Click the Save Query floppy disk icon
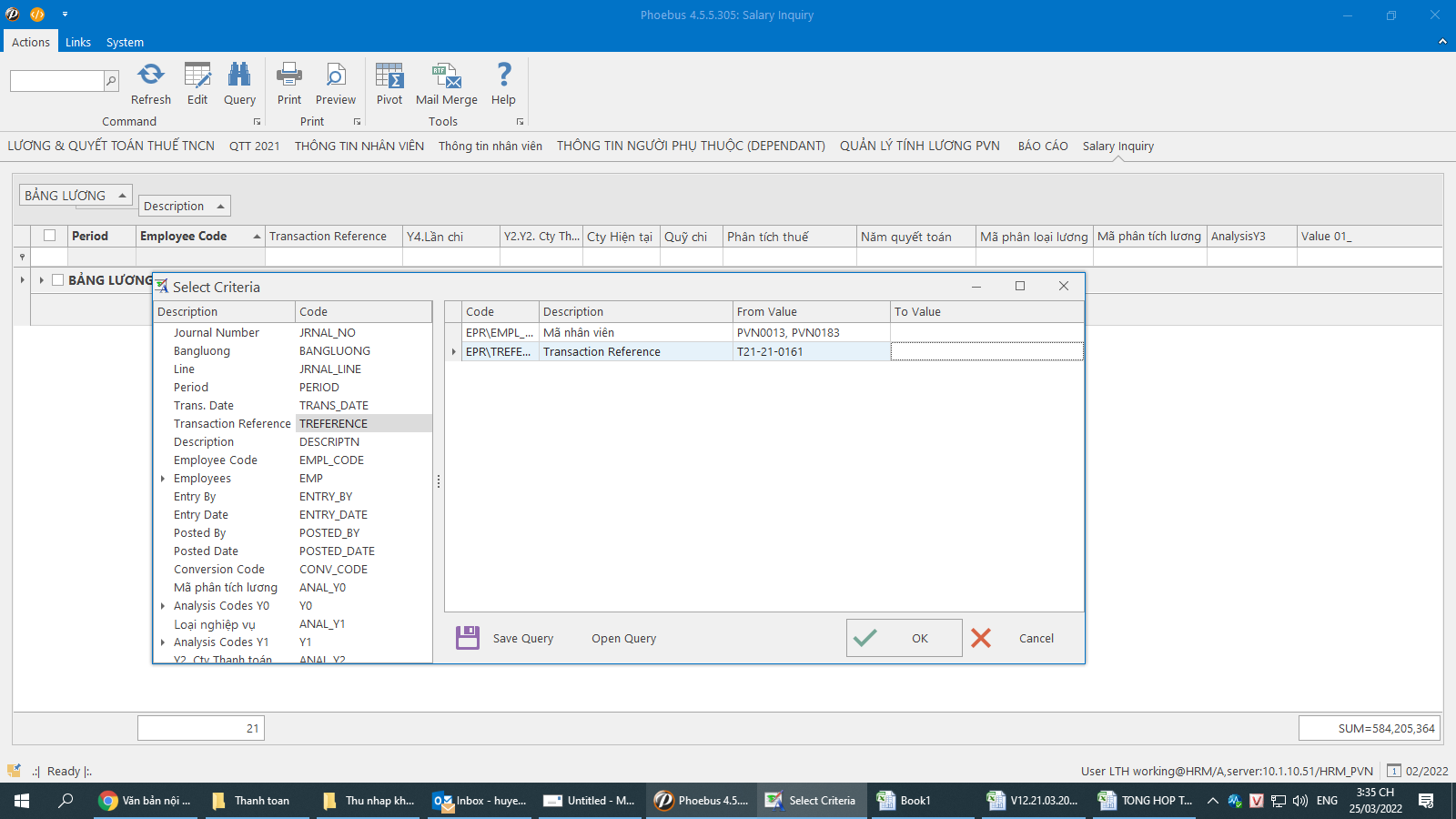This screenshot has width=1456, height=819. coord(468,638)
